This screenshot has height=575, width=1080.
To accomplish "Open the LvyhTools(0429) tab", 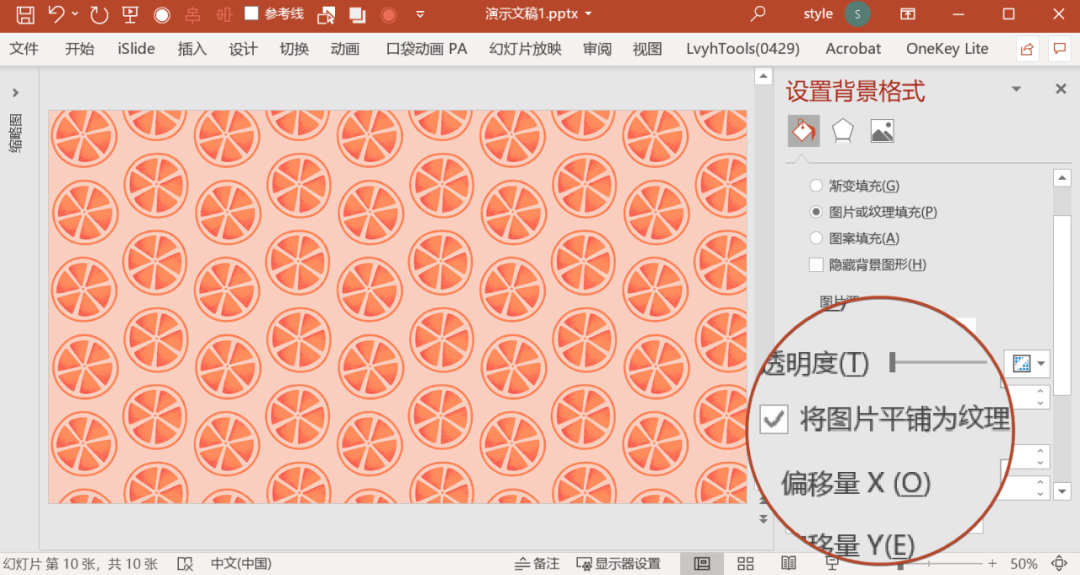I will [743, 49].
